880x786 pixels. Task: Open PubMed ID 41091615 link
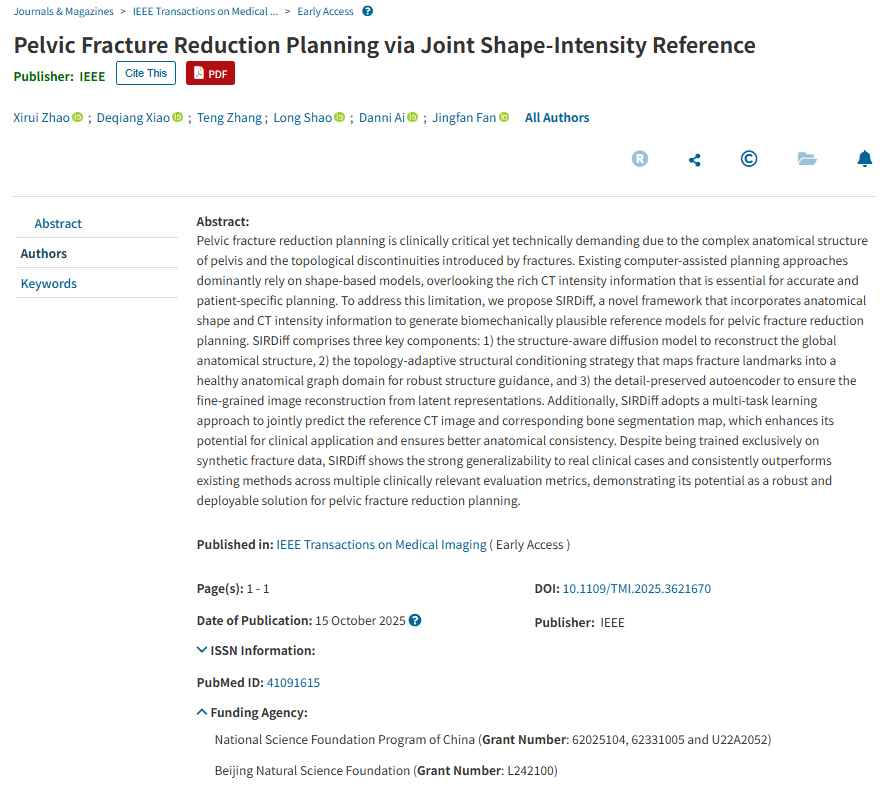pyautogui.click(x=293, y=683)
